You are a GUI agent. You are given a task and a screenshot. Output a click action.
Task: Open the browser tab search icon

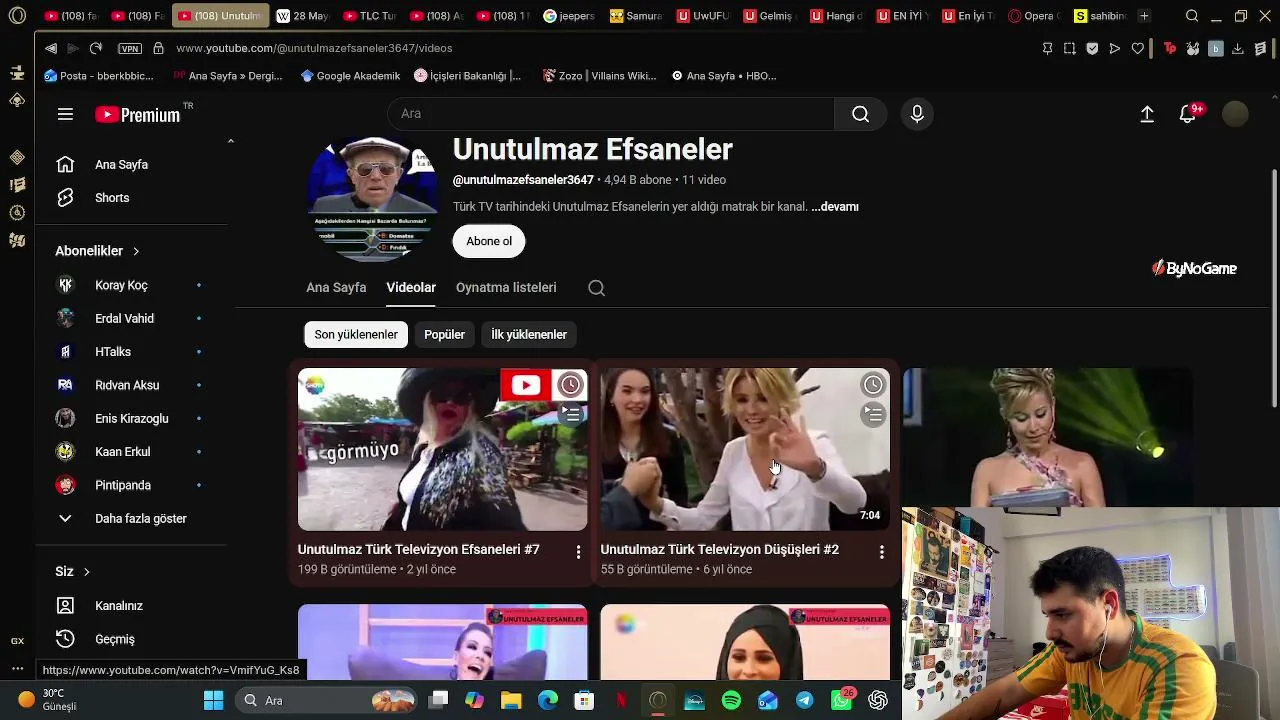point(1192,16)
